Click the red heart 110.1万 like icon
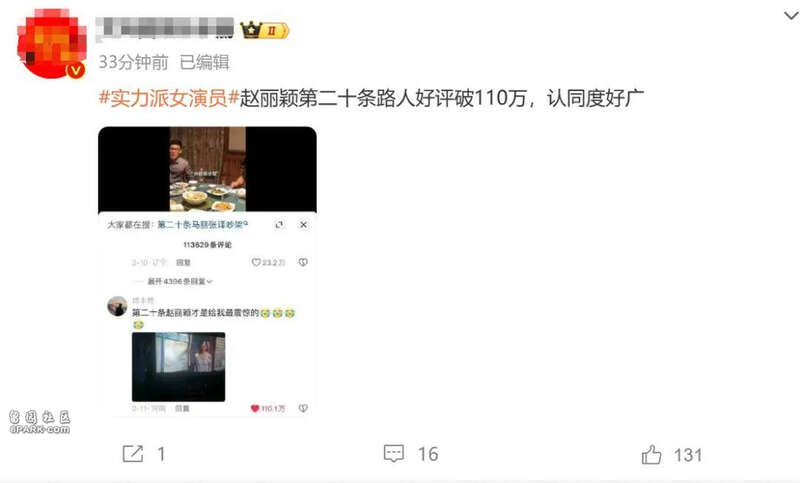The image size is (800, 483). tap(255, 408)
